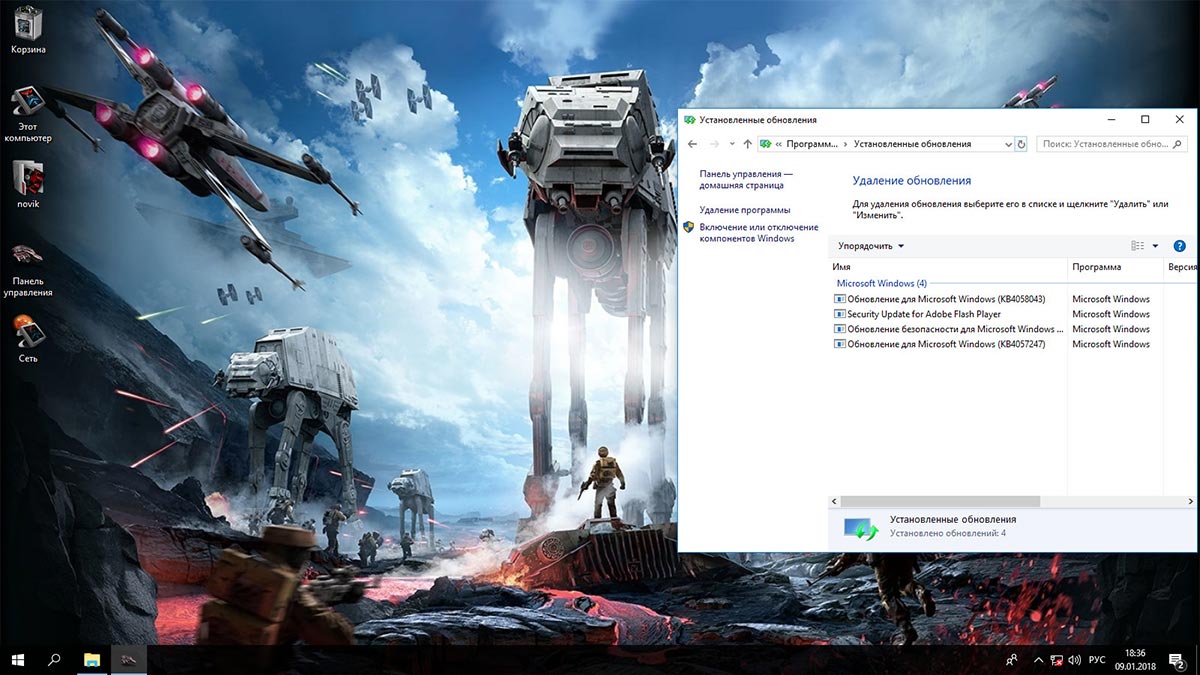Maximize the Установленные обновления window
The height and width of the screenshot is (675, 1200).
(x=1145, y=120)
